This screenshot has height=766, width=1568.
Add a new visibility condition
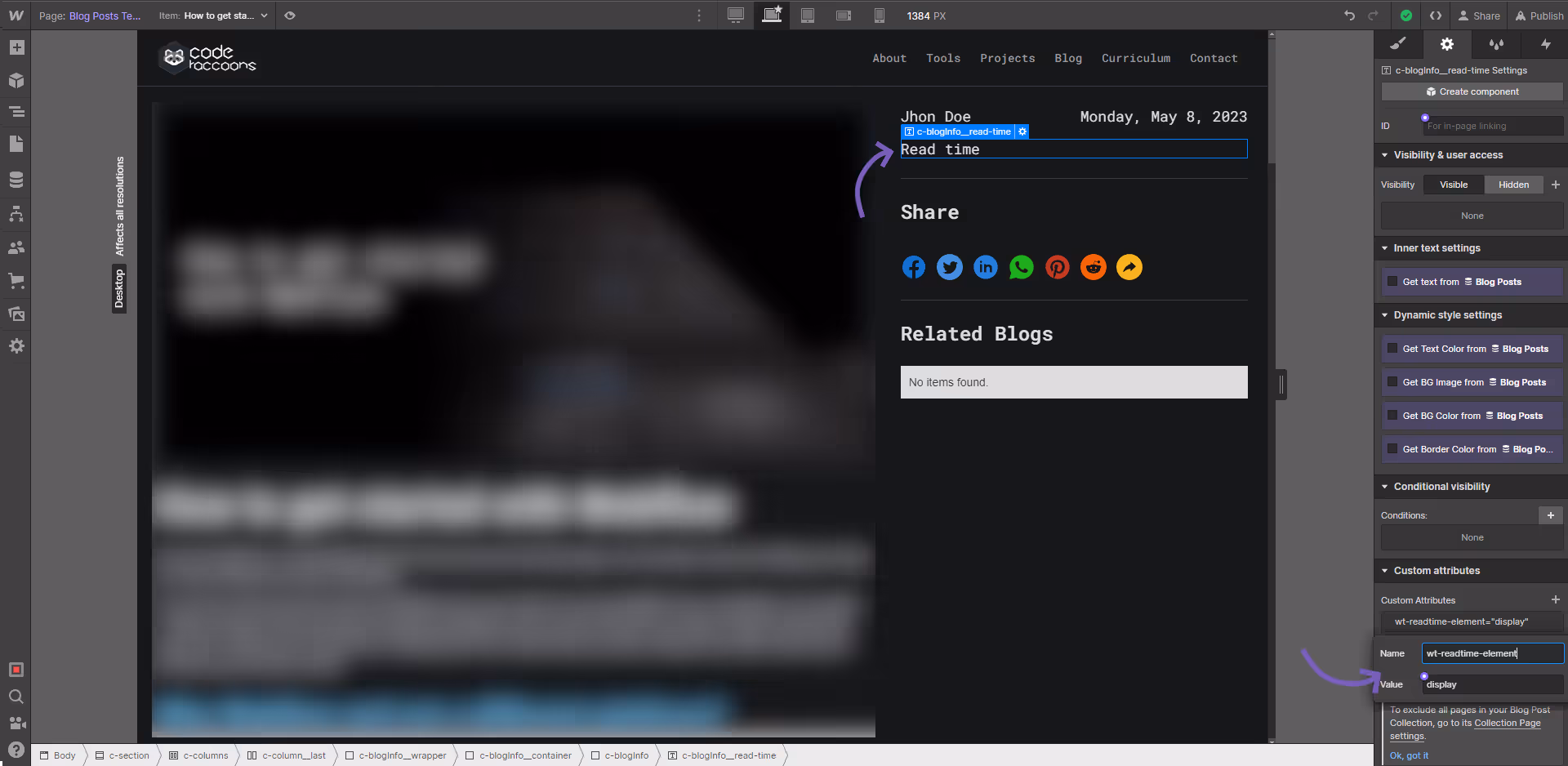click(1551, 515)
